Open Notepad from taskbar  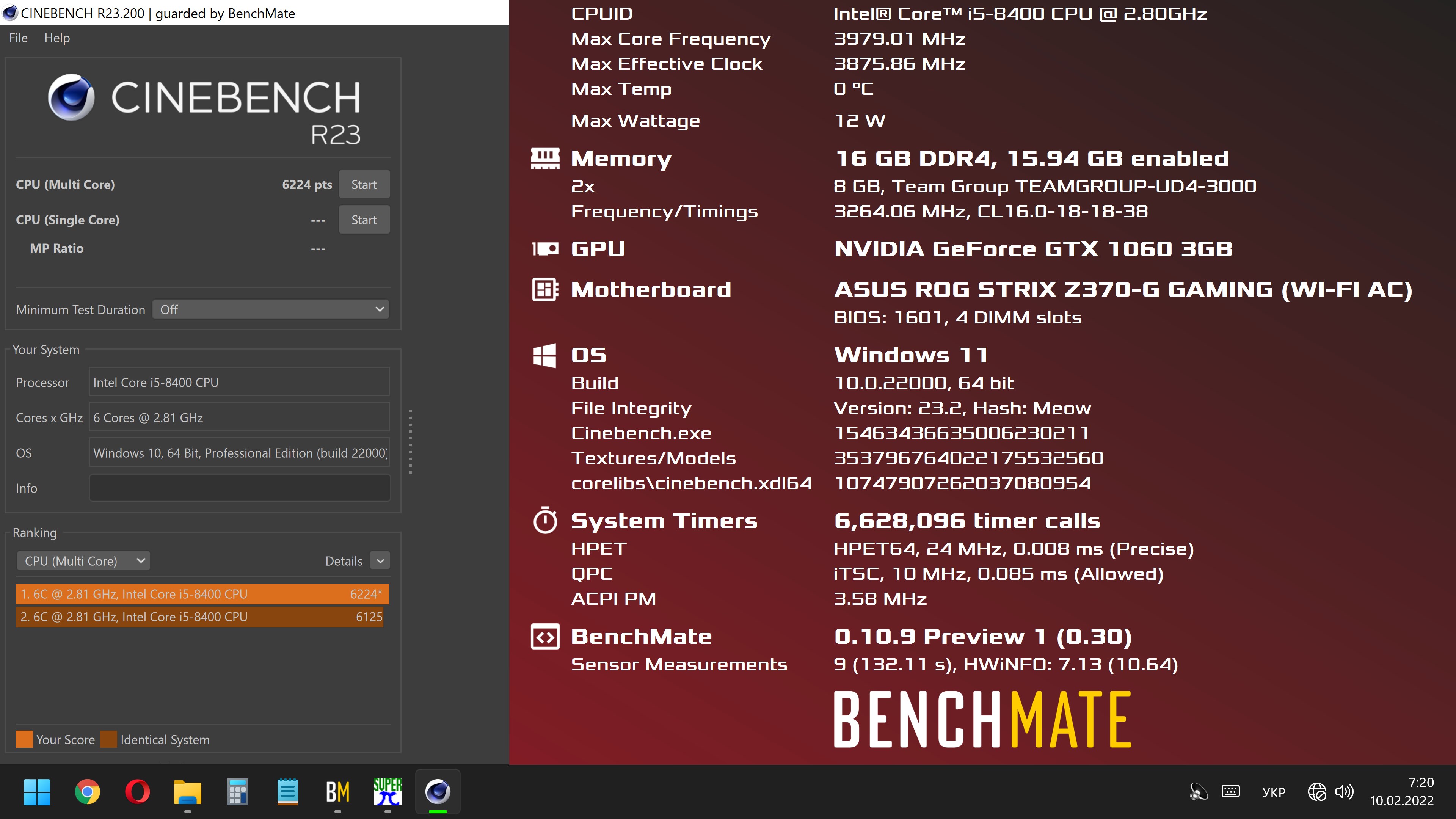pyautogui.click(x=287, y=792)
